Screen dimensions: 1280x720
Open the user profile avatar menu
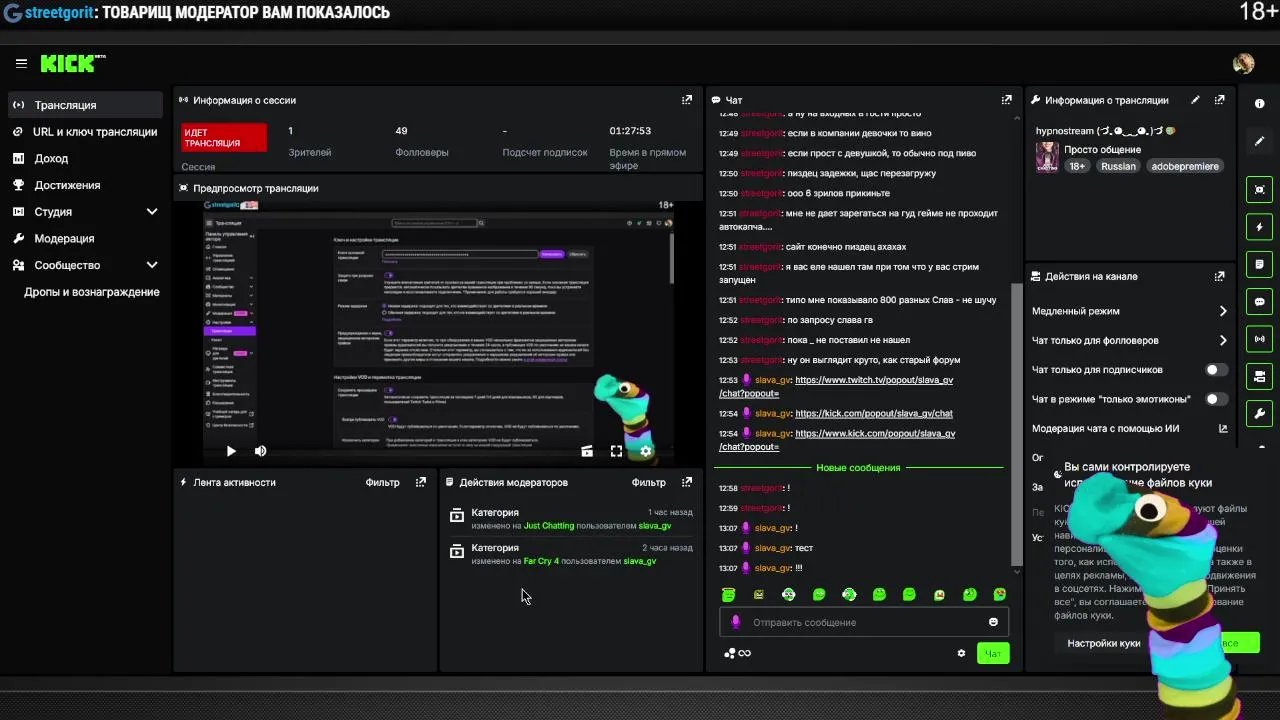click(x=1243, y=63)
